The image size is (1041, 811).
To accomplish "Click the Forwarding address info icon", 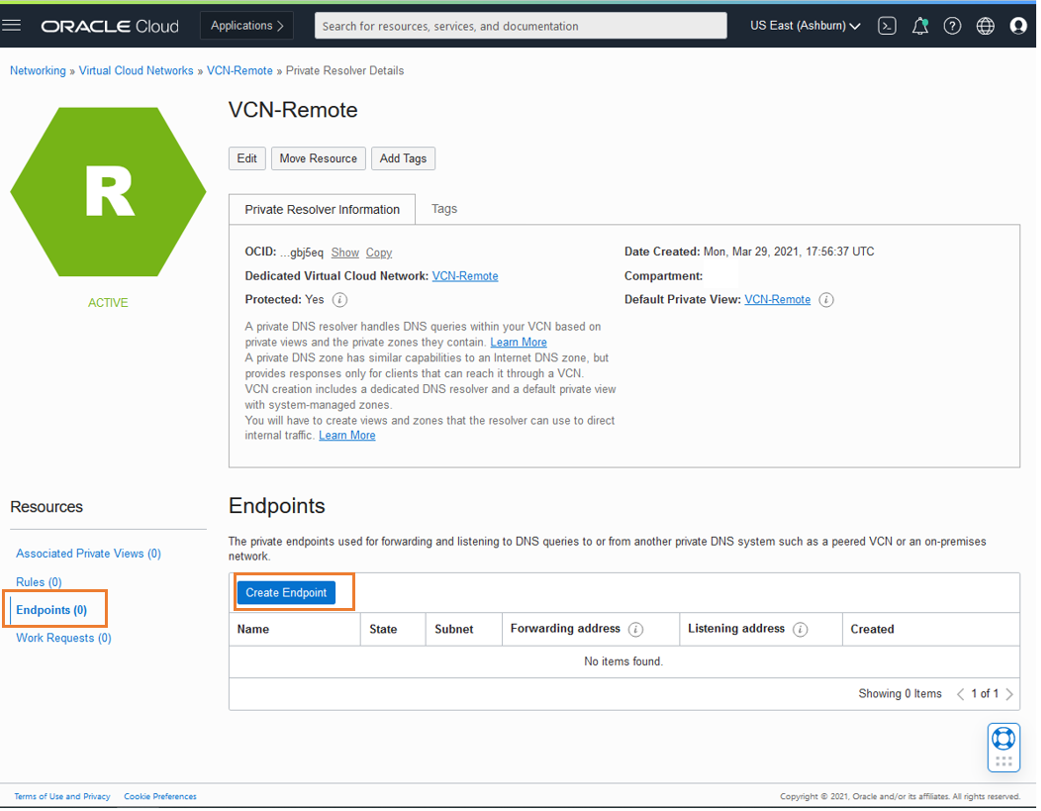I will tap(635, 630).
